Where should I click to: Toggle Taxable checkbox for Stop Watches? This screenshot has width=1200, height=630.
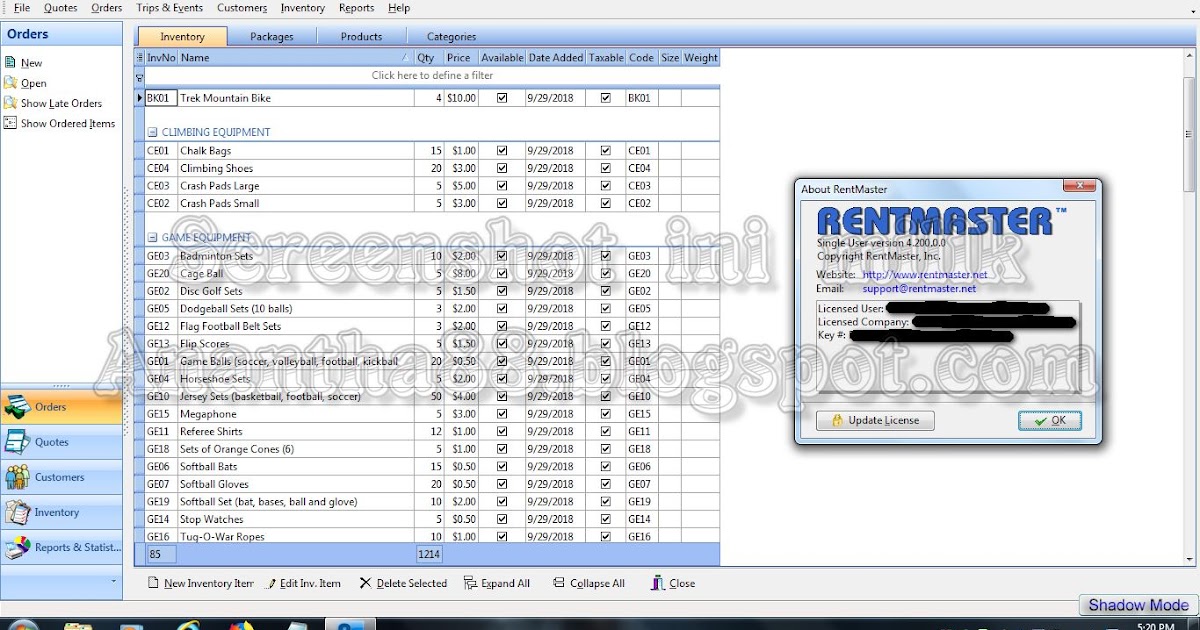coord(605,519)
